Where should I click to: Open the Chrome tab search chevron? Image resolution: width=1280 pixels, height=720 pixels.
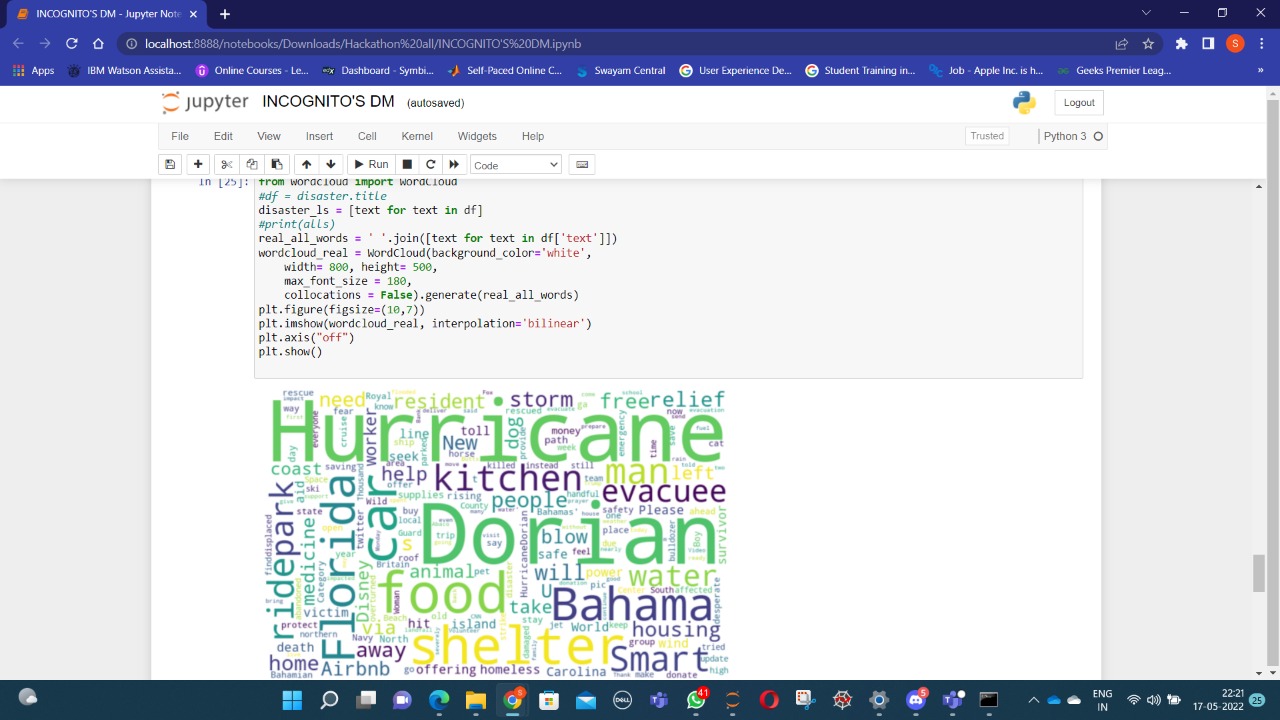coord(1146,13)
